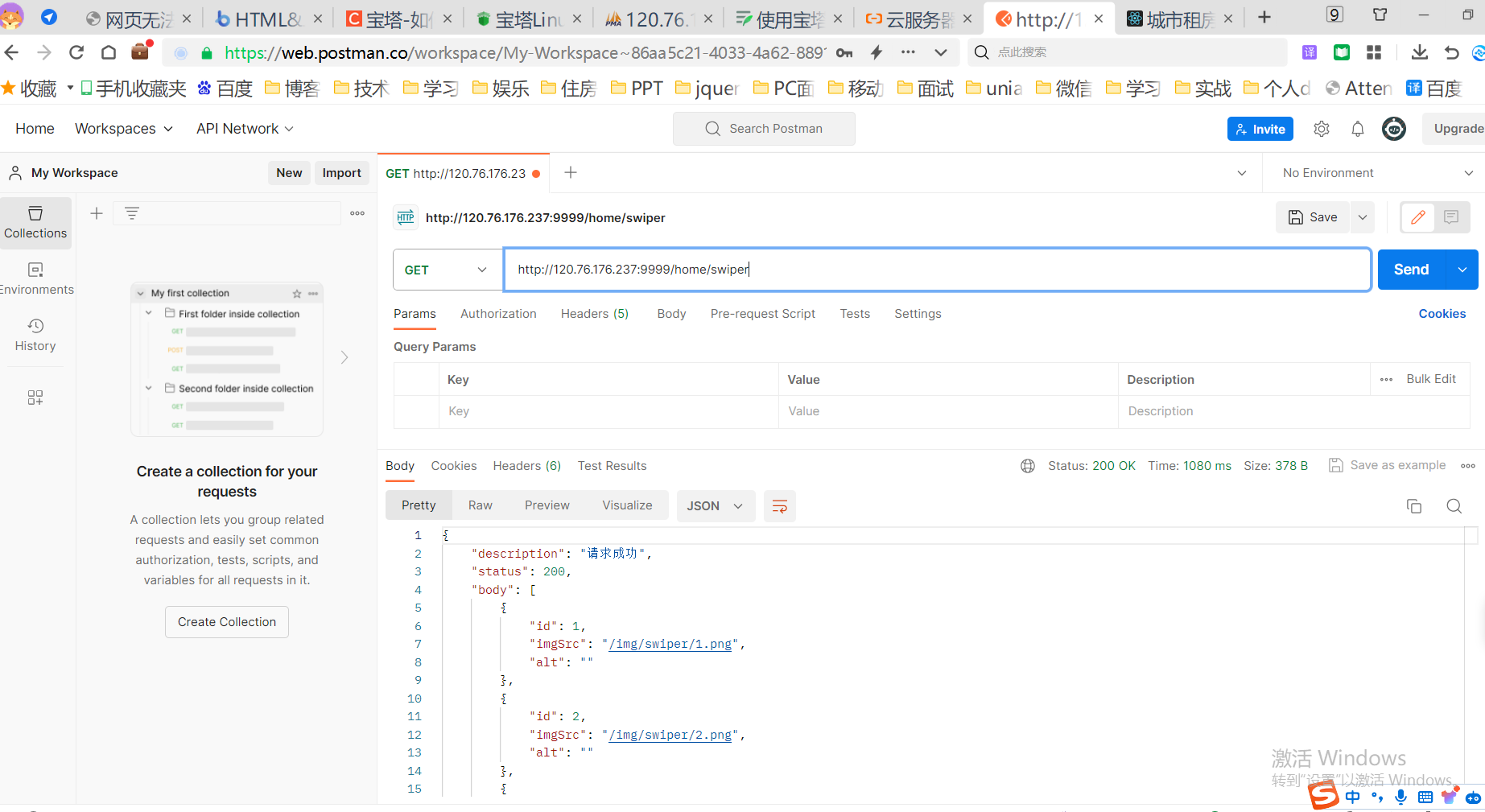Open the Cookies link
The width and height of the screenshot is (1485, 812).
[1442, 314]
